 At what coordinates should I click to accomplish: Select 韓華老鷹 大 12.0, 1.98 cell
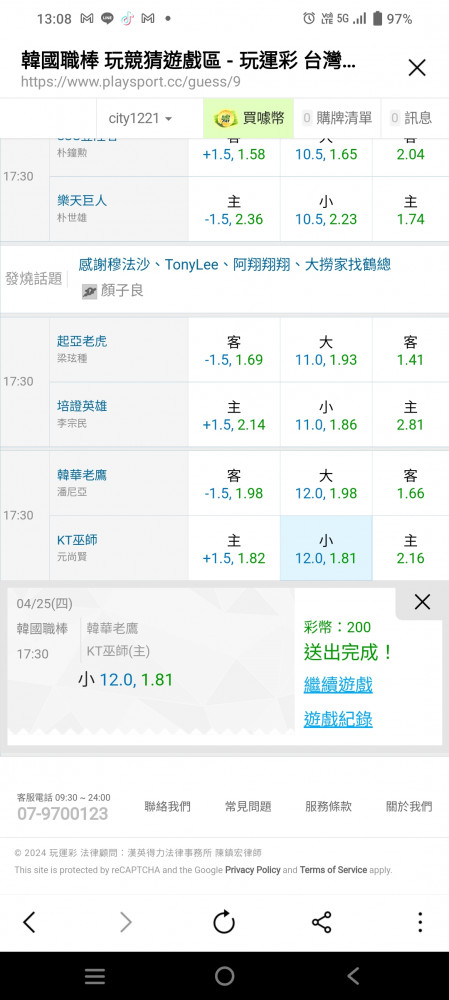pyautogui.click(x=326, y=483)
